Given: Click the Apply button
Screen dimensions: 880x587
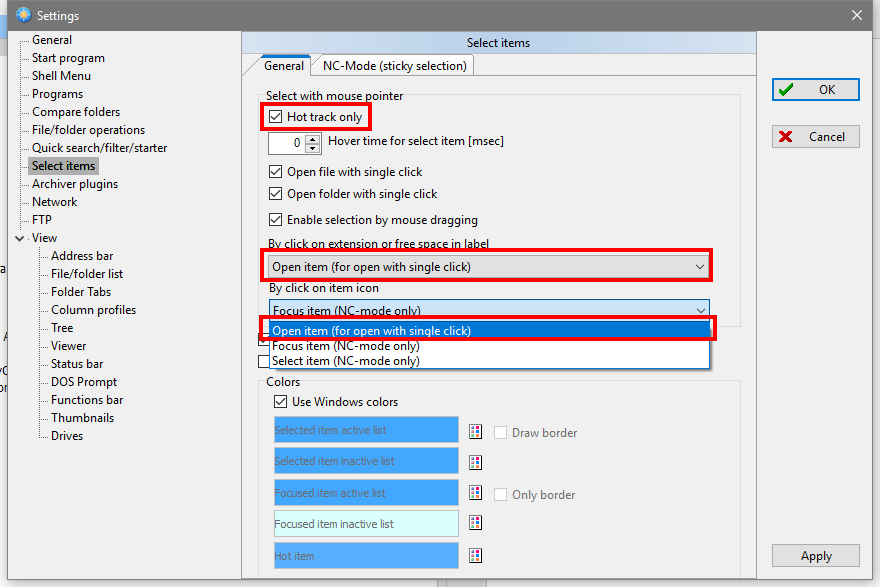Looking at the screenshot, I should (815, 556).
